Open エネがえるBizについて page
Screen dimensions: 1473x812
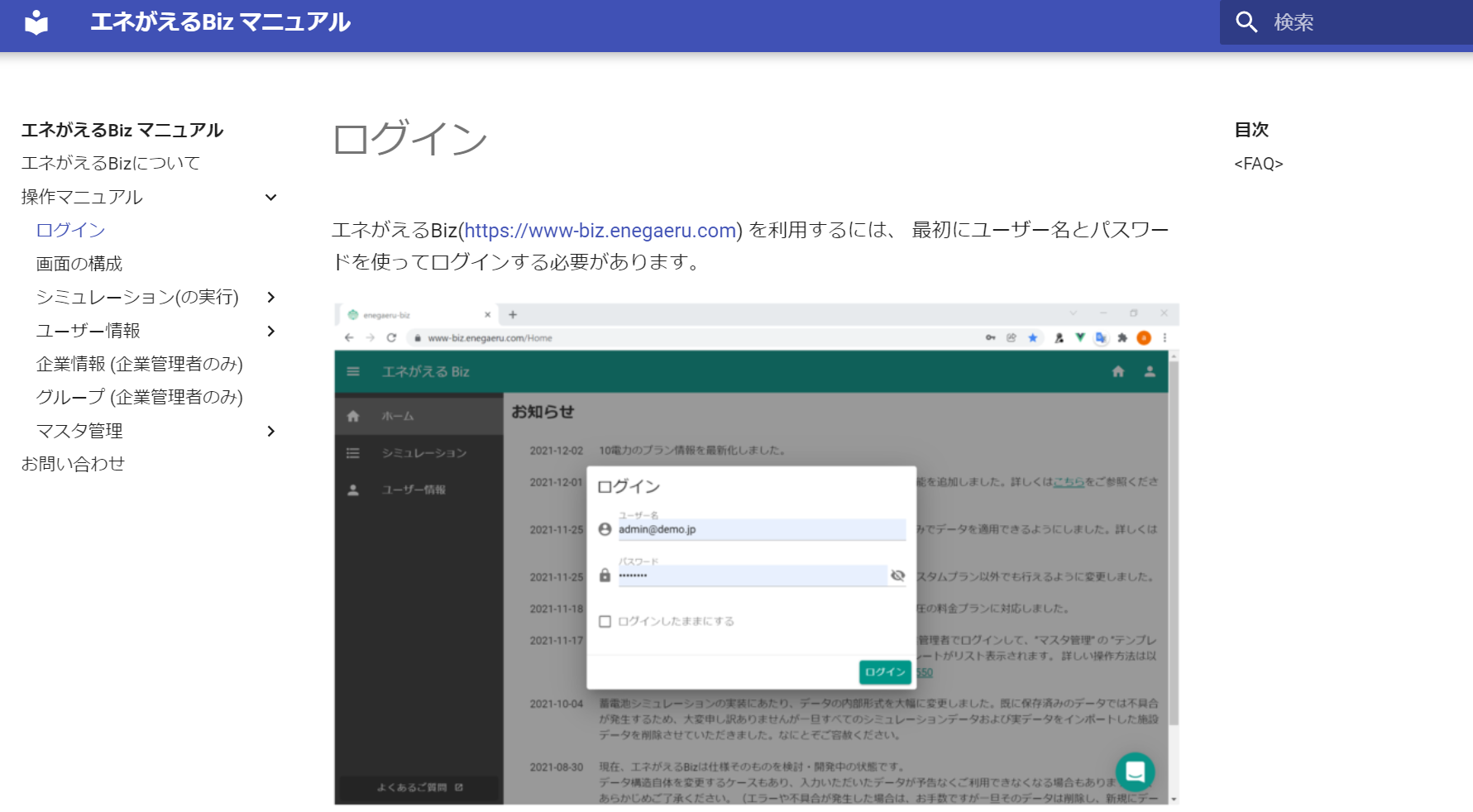click(x=111, y=163)
